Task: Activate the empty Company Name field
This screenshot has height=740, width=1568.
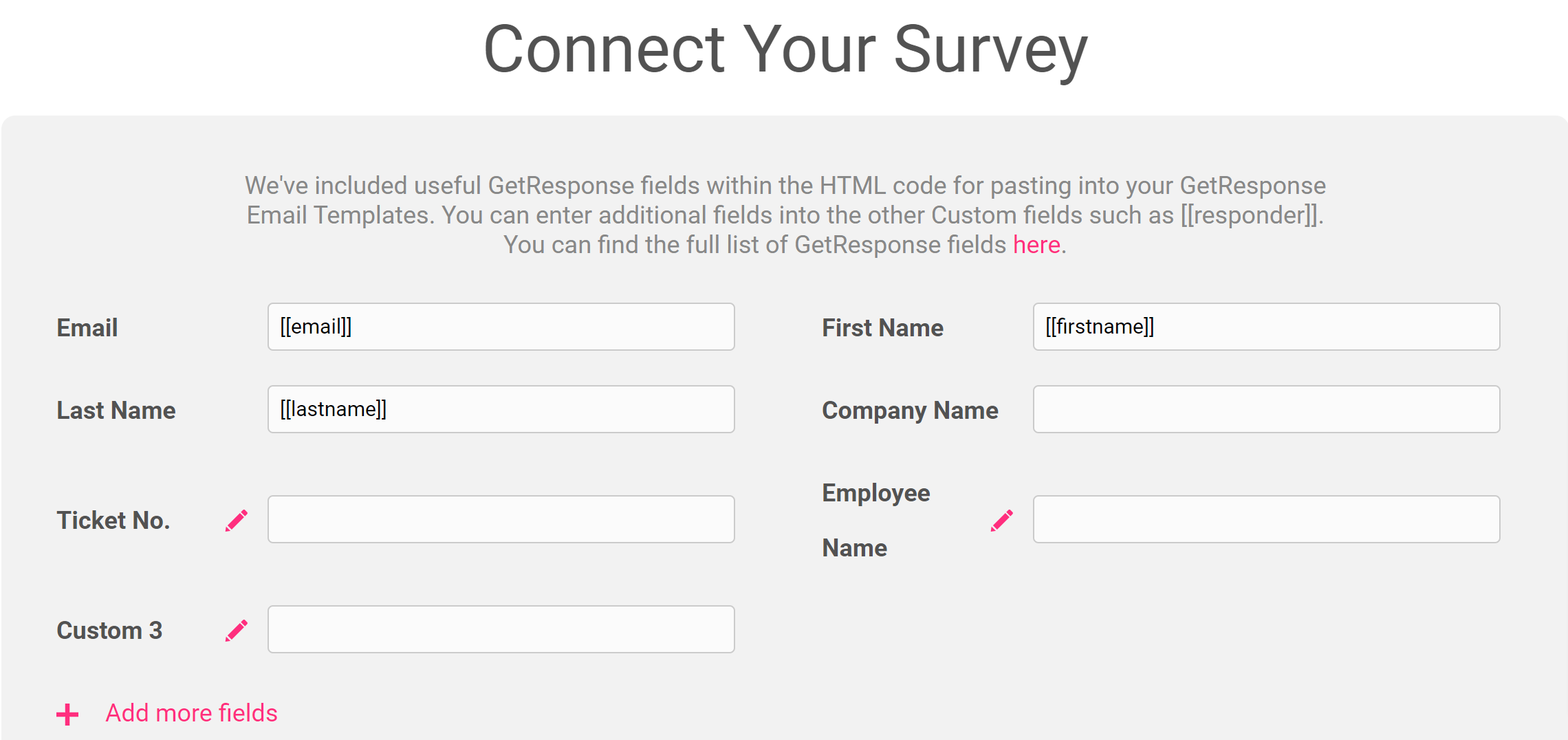Action: [x=1267, y=409]
